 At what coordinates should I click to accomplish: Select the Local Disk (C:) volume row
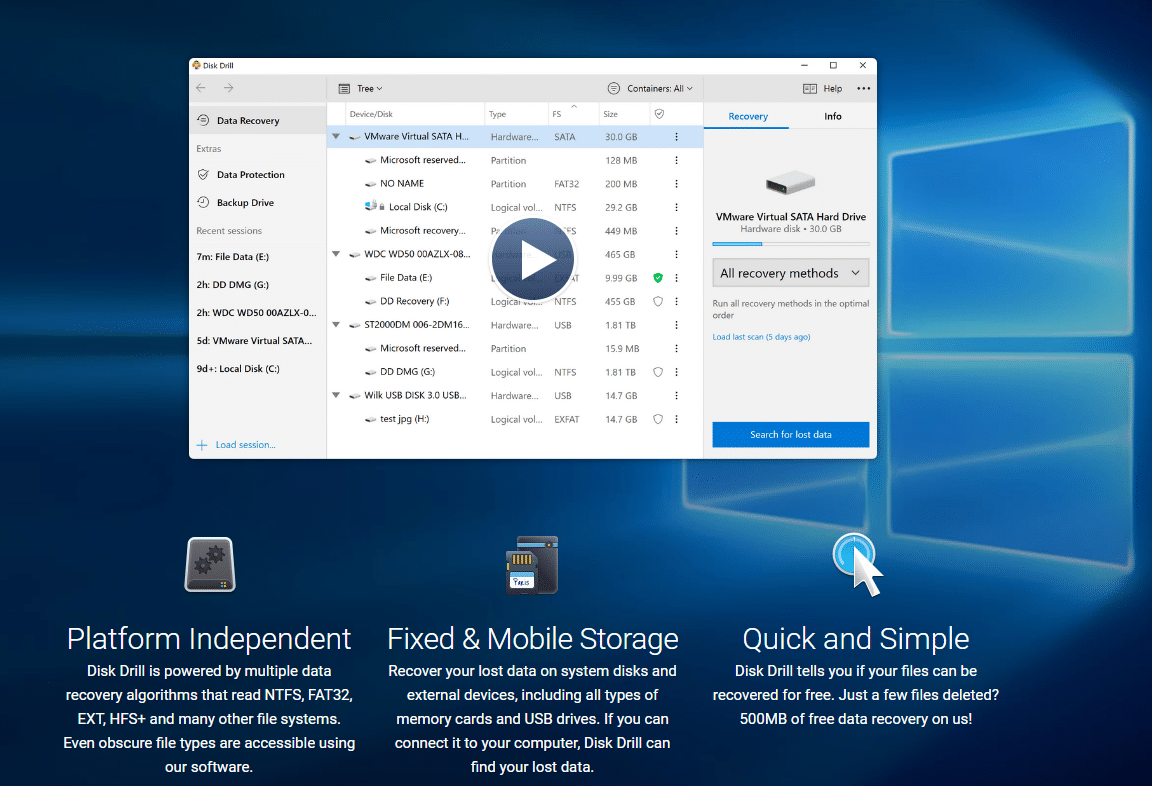pos(515,207)
